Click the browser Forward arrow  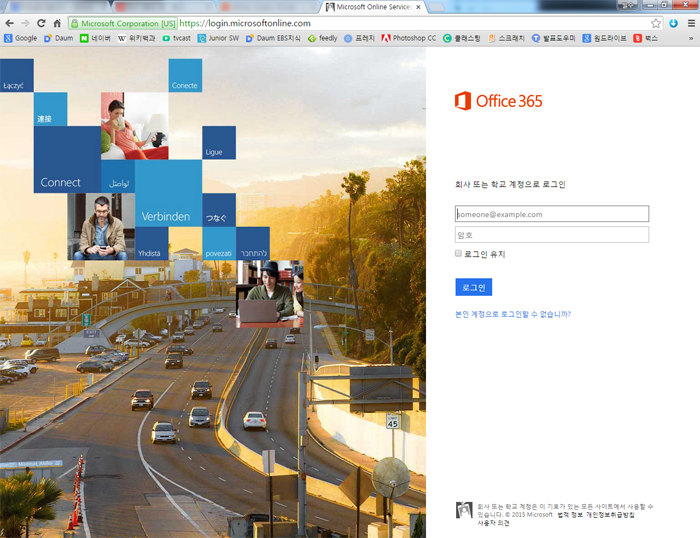point(25,23)
